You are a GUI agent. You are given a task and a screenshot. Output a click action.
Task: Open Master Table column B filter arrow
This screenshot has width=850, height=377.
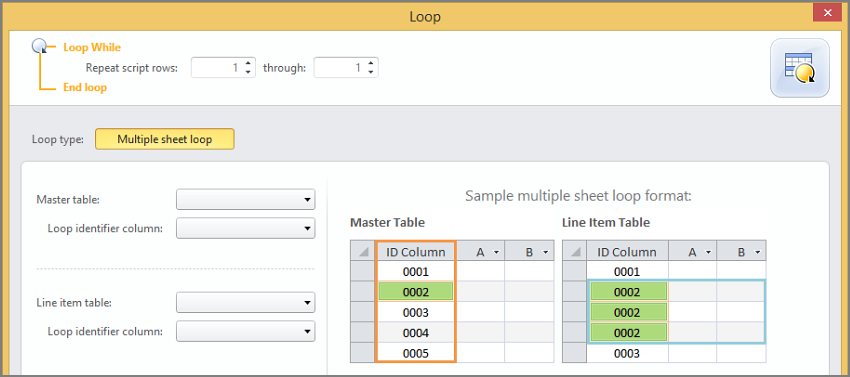tap(545, 252)
